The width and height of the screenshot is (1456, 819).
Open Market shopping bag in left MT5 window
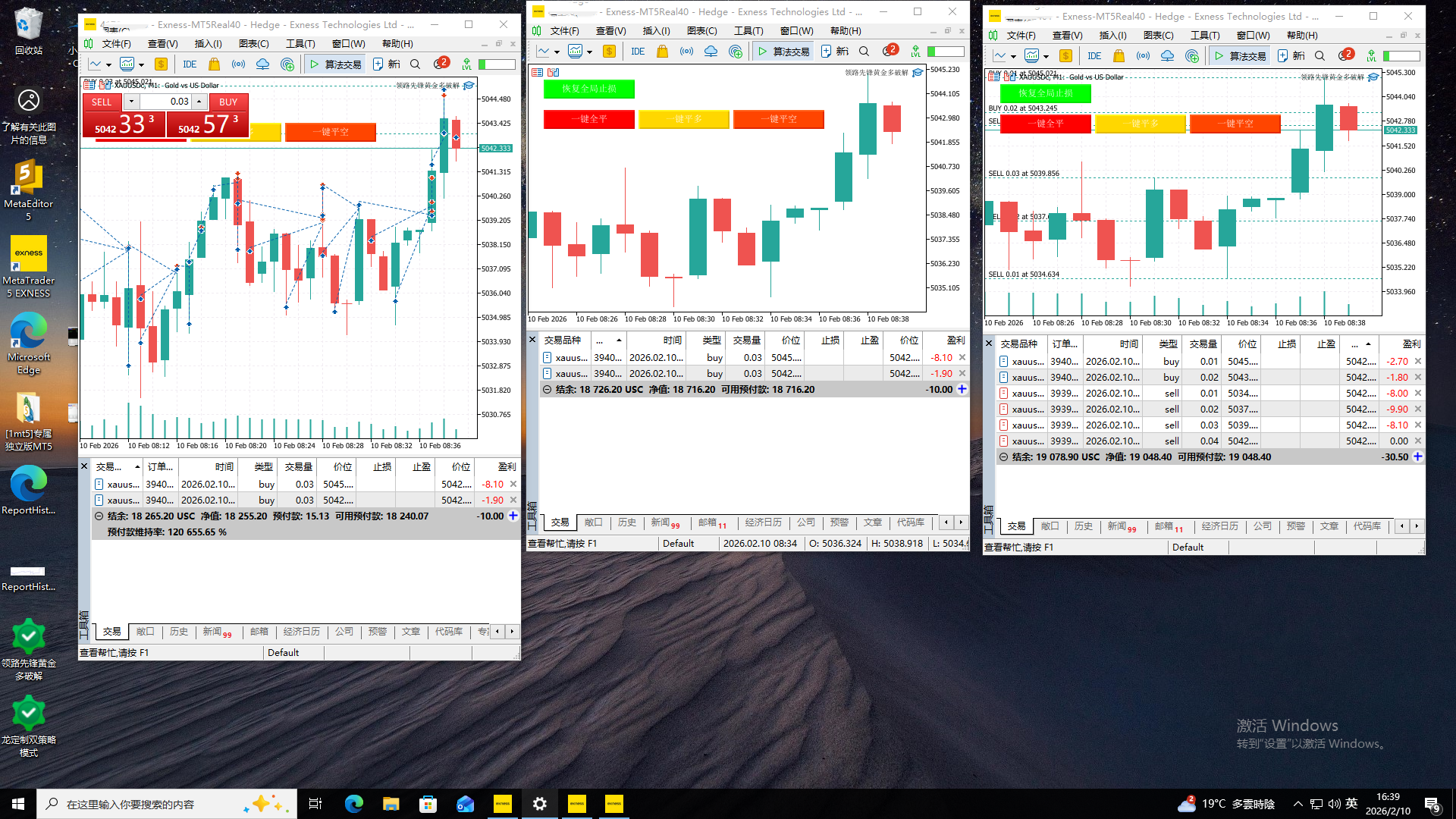(x=215, y=64)
